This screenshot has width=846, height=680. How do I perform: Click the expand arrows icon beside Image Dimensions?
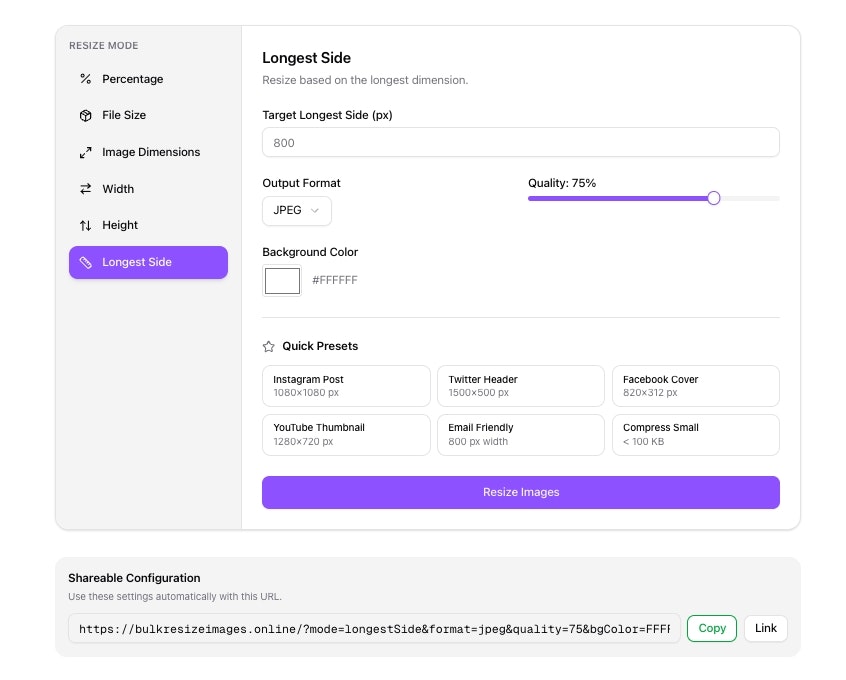(x=85, y=153)
